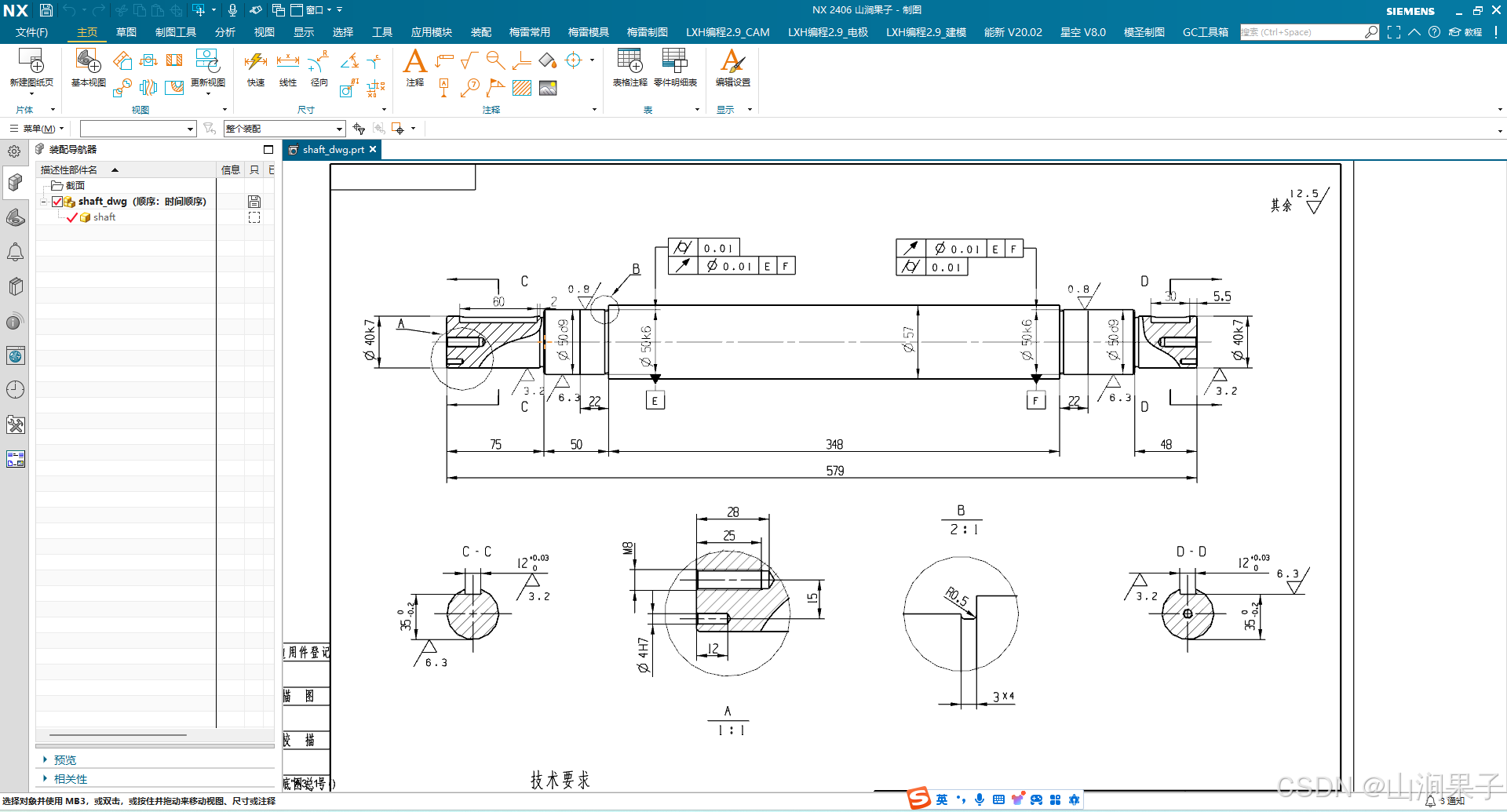Screen dimensions: 1507x812
Task: Open the web browser sidebar tab
Action: (x=15, y=355)
